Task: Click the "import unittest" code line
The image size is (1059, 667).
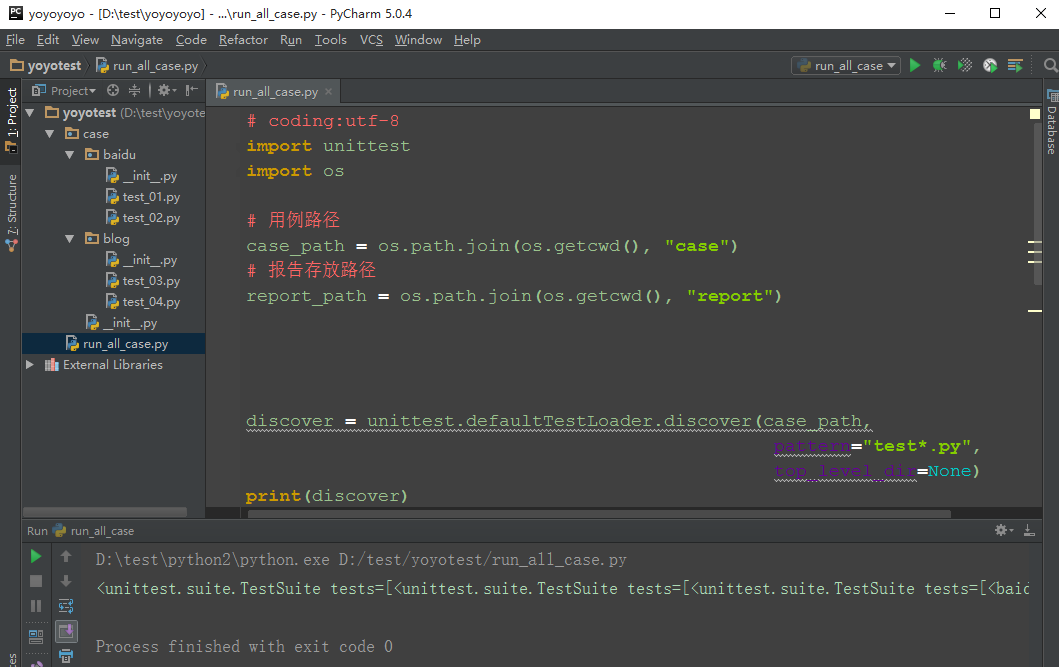Action: (x=328, y=146)
